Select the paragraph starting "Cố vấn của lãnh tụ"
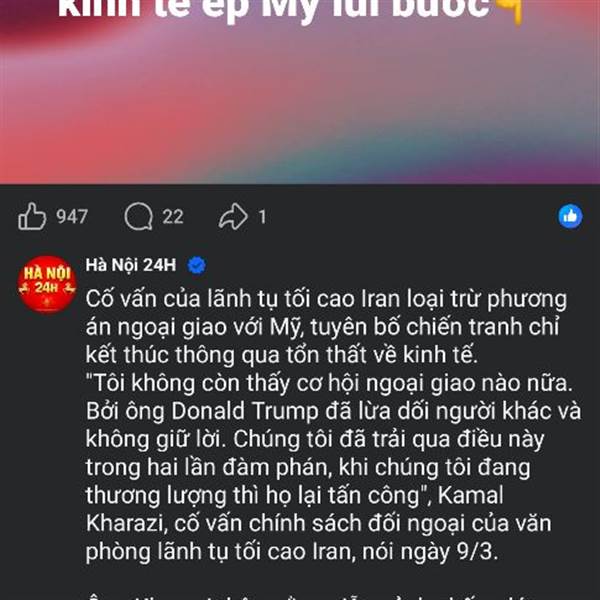Screen dimensions: 600x600 pyautogui.click(x=326, y=326)
